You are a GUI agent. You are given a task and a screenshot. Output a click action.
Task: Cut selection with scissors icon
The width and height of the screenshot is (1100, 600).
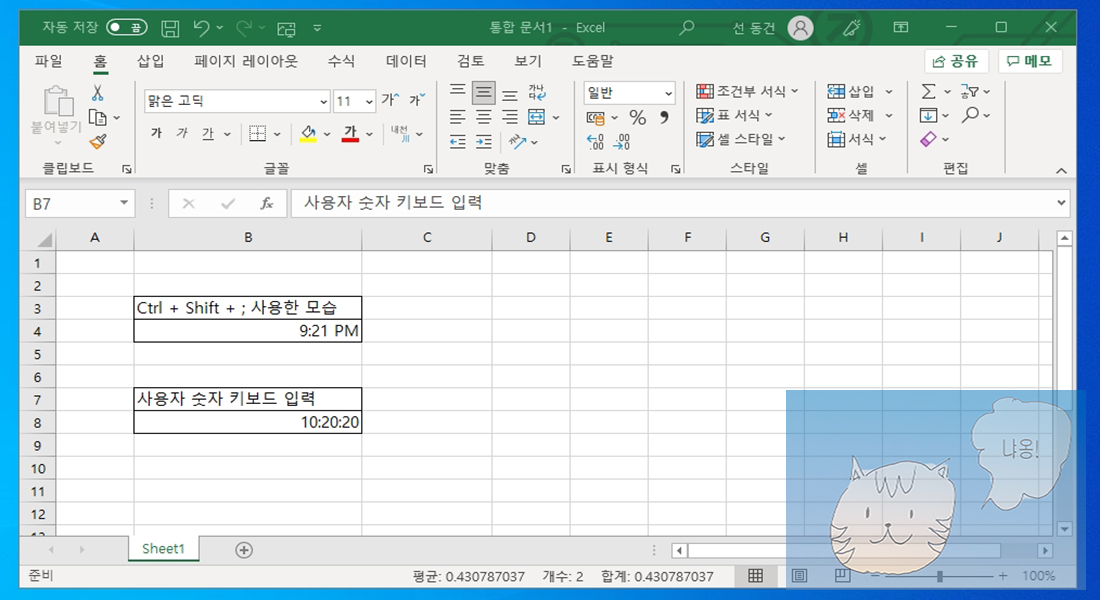pos(98,93)
